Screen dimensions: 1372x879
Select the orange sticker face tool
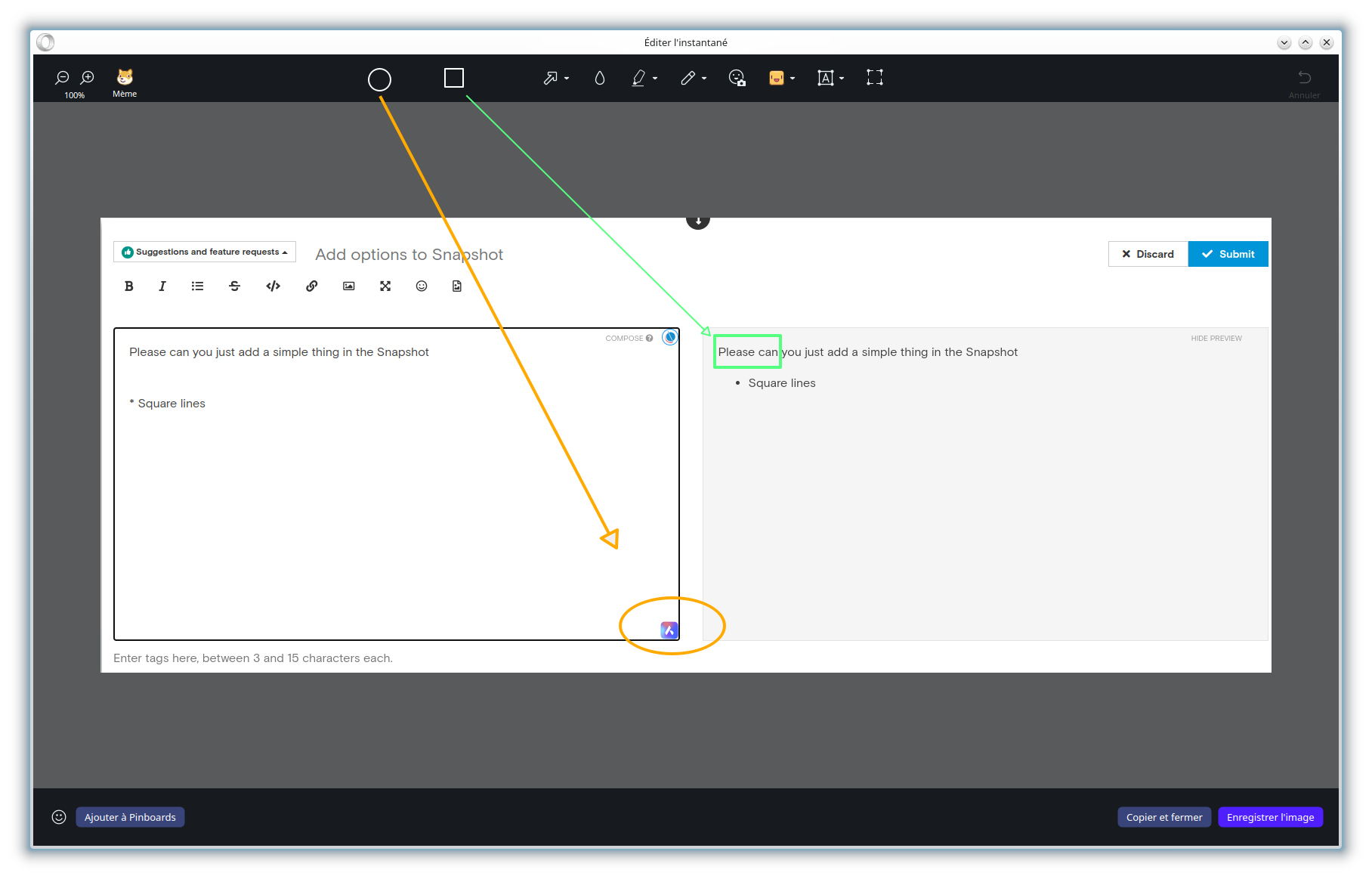[777, 78]
